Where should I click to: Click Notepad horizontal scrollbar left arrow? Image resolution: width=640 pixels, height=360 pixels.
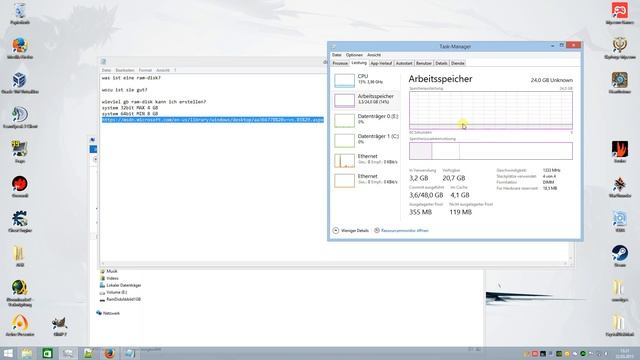point(103,263)
